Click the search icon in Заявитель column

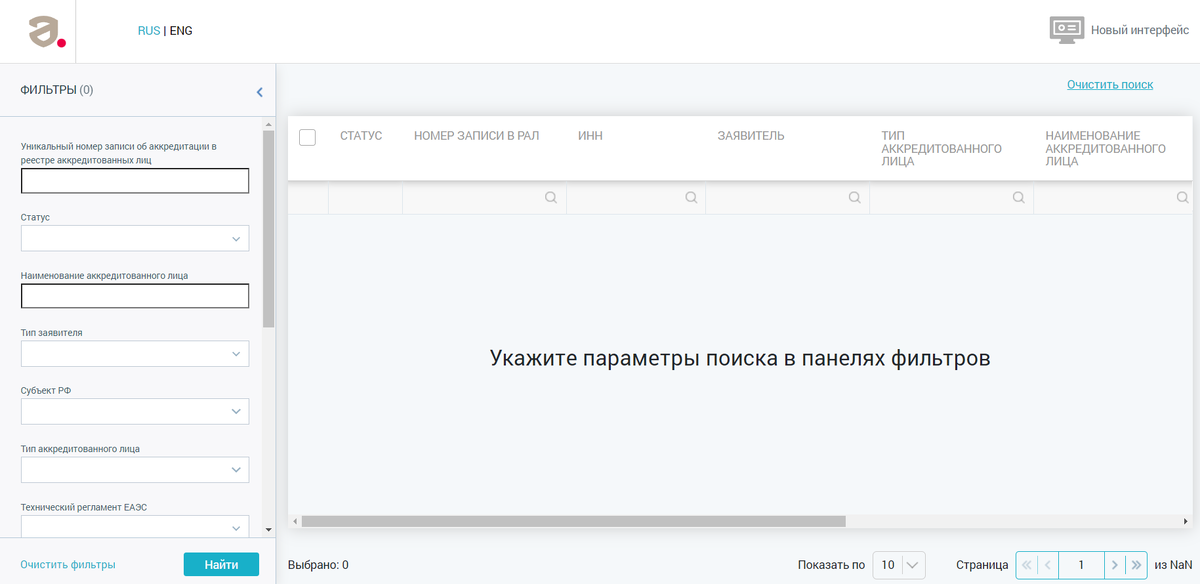pos(854,197)
